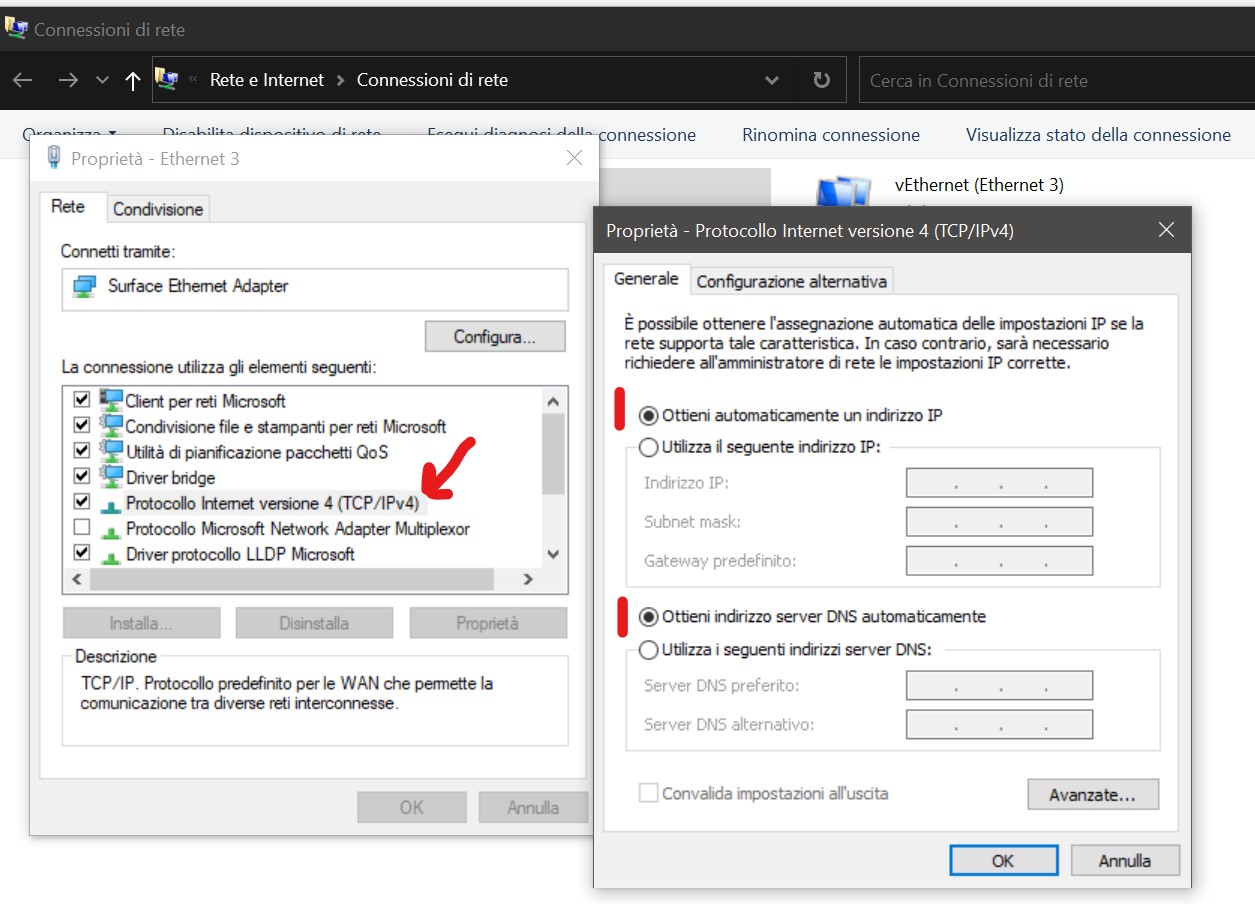Close the Proprietà - Ethernet 3 dialog
The height and width of the screenshot is (904, 1255).
point(574,158)
